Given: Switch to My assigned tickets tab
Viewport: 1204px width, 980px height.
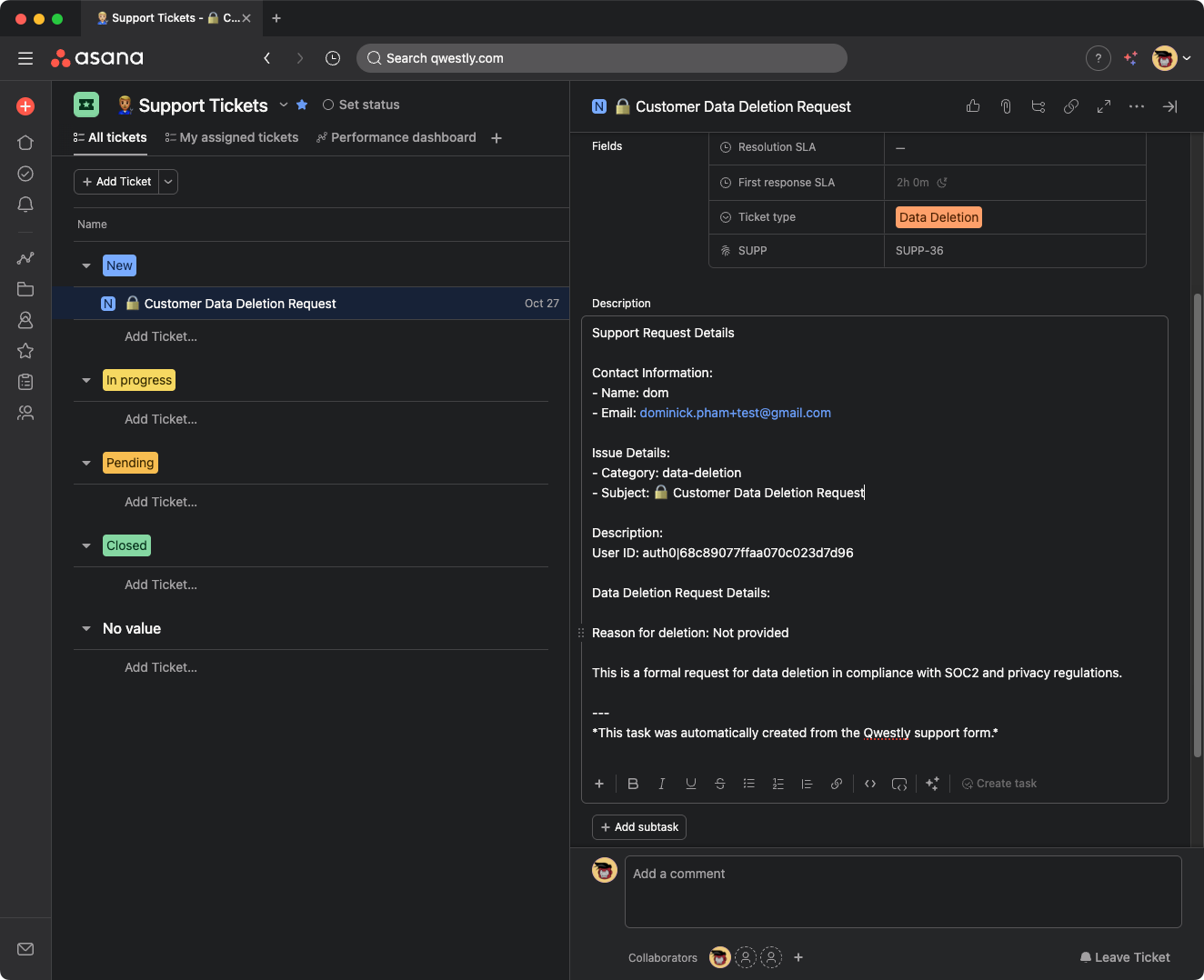Looking at the screenshot, I should pyautogui.click(x=232, y=137).
